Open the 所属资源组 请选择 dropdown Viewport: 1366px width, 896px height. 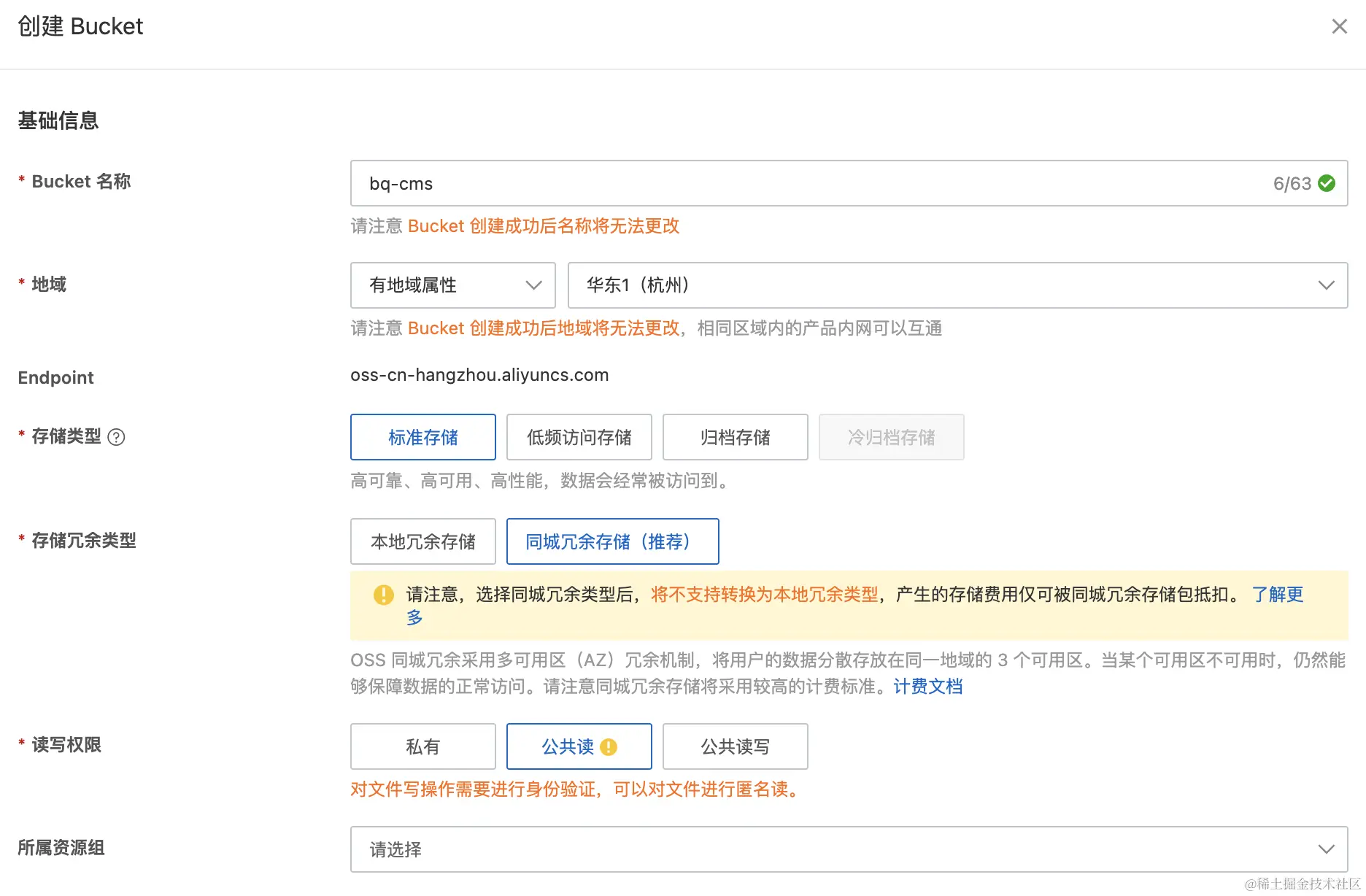pyautogui.click(x=849, y=849)
